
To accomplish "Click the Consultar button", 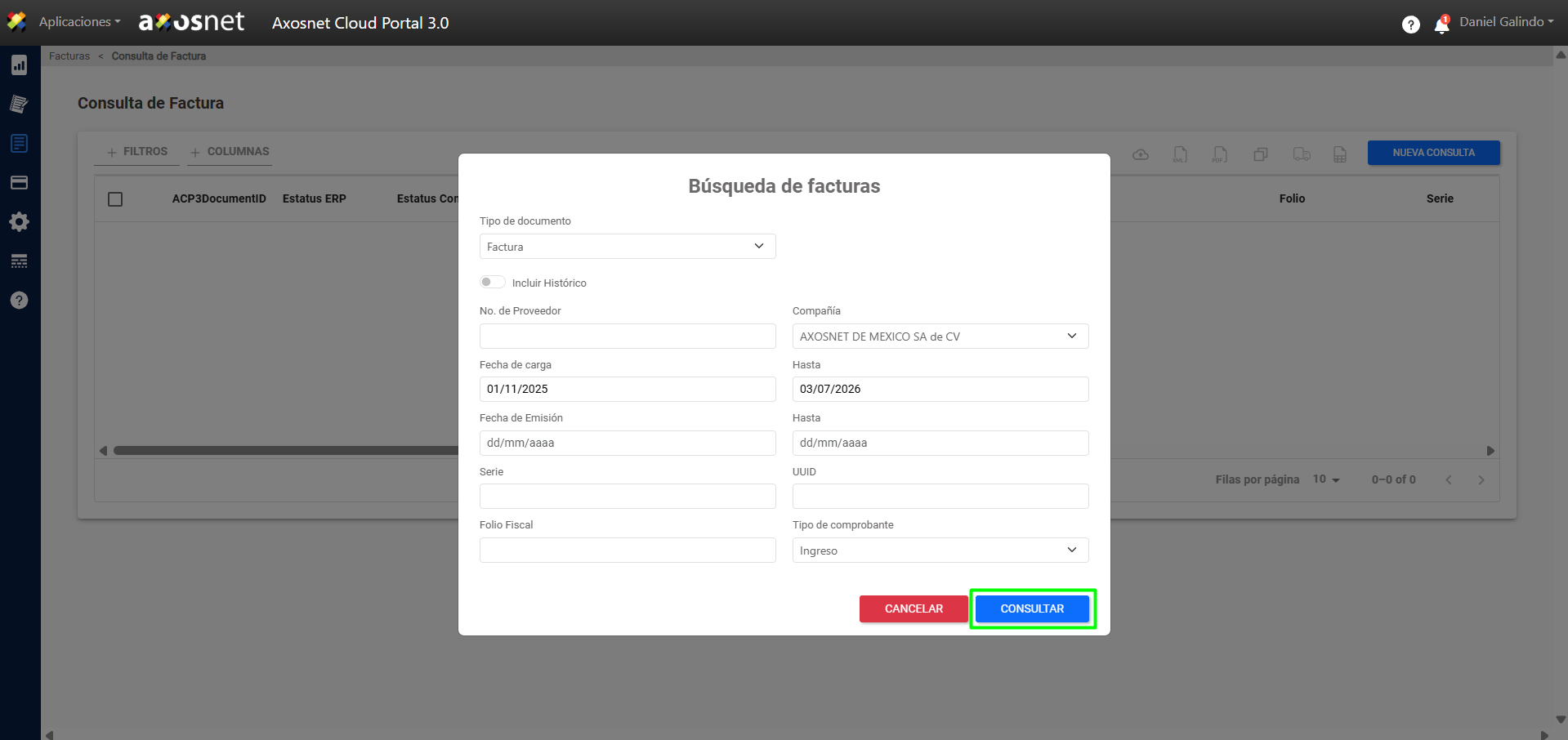I will tap(1033, 609).
